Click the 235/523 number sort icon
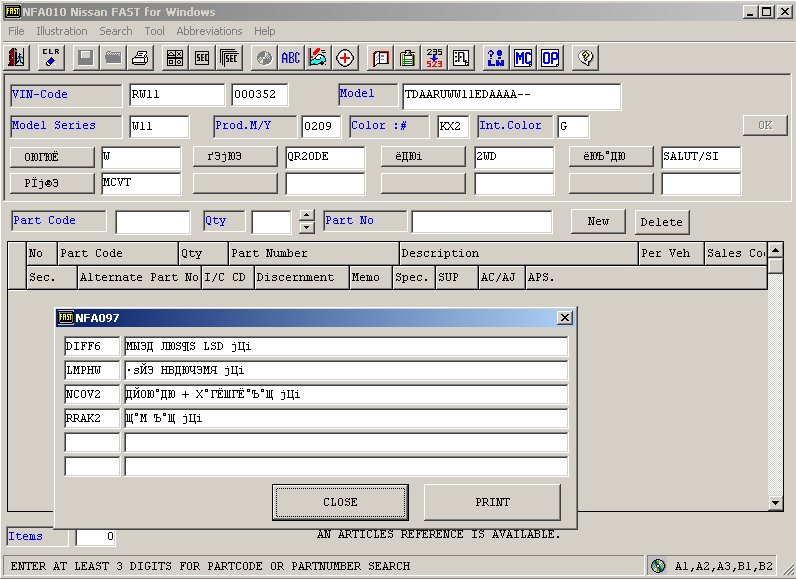This screenshot has width=796, height=579. tap(434, 58)
